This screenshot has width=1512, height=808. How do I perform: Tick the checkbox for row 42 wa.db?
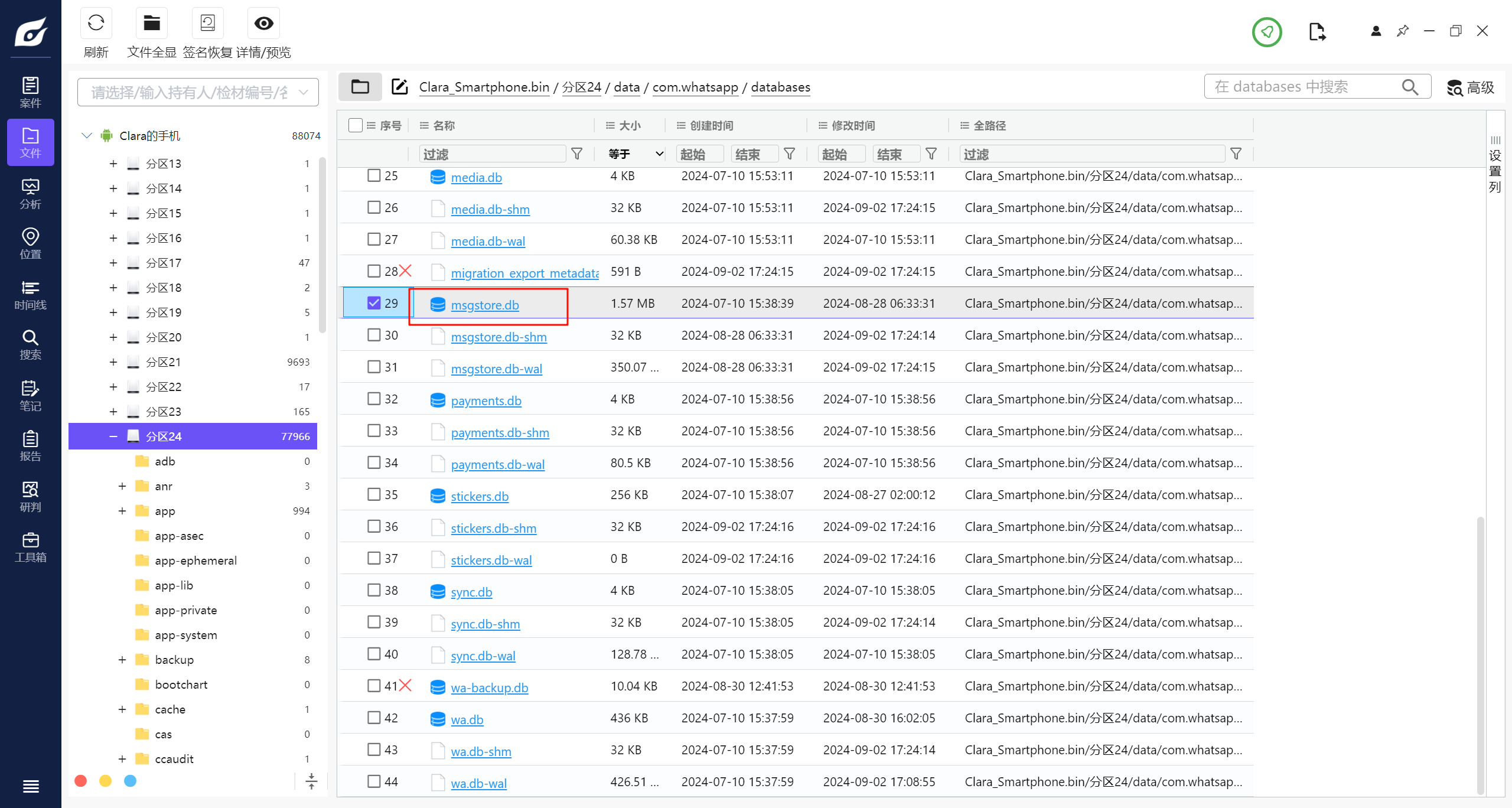374,718
